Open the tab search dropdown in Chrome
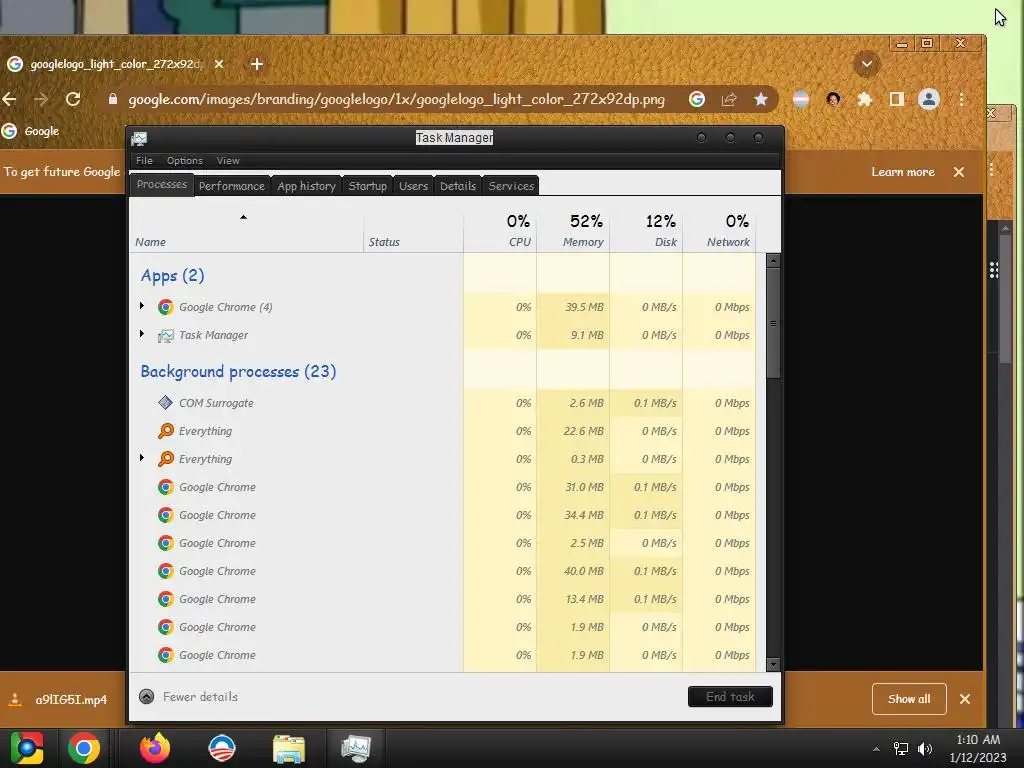This screenshot has height=768, width=1024. (867, 64)
